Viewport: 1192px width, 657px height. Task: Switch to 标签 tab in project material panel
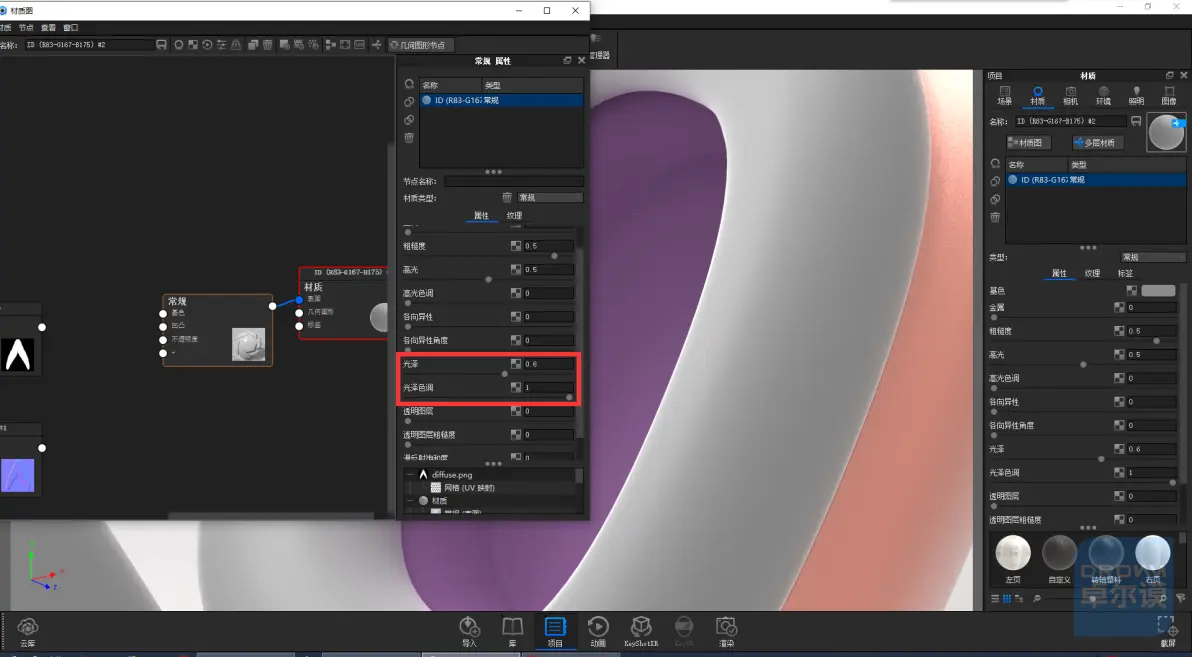(1125, 273)
